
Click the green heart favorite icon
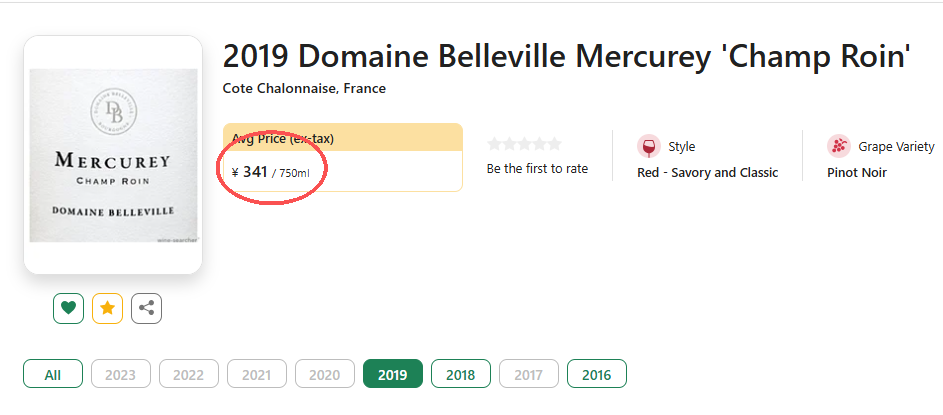tap(68, 309)
